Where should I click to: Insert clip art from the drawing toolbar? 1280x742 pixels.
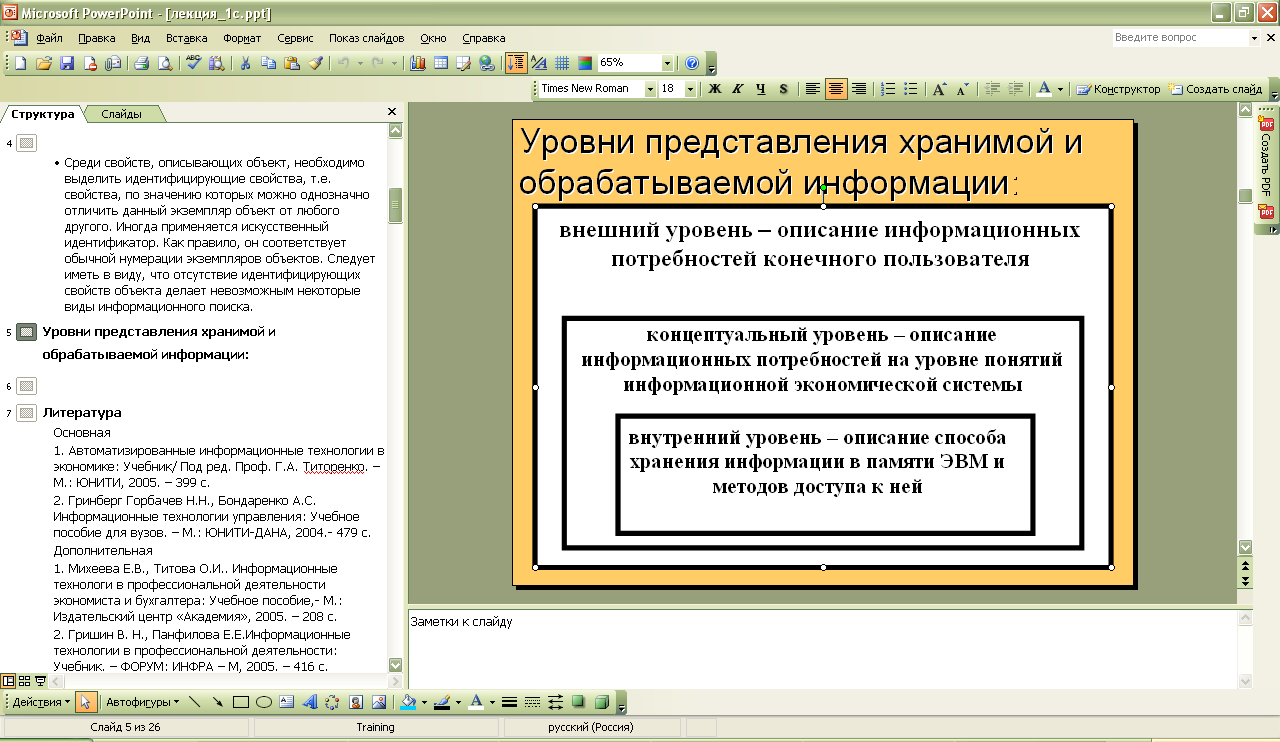356,702
